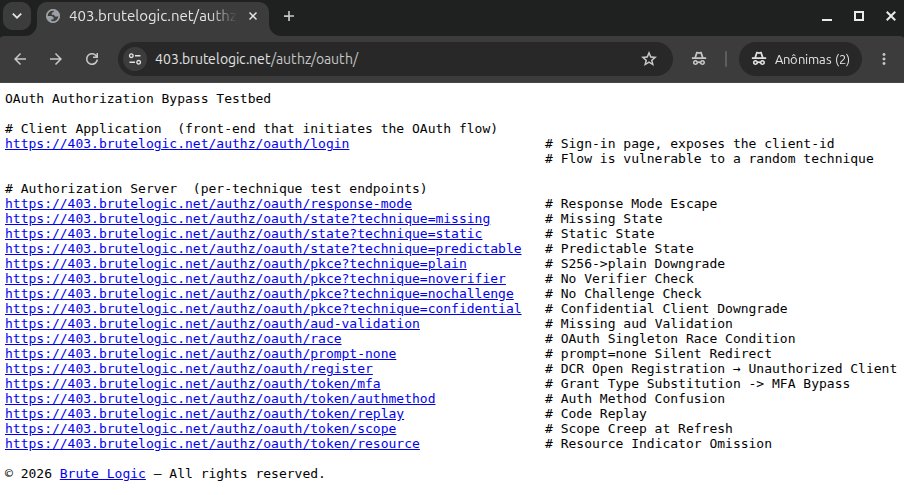The height and width of the screenshot is (495, 904).
Task: Click the '# Code Replay' comment
Action: [596, 413]
